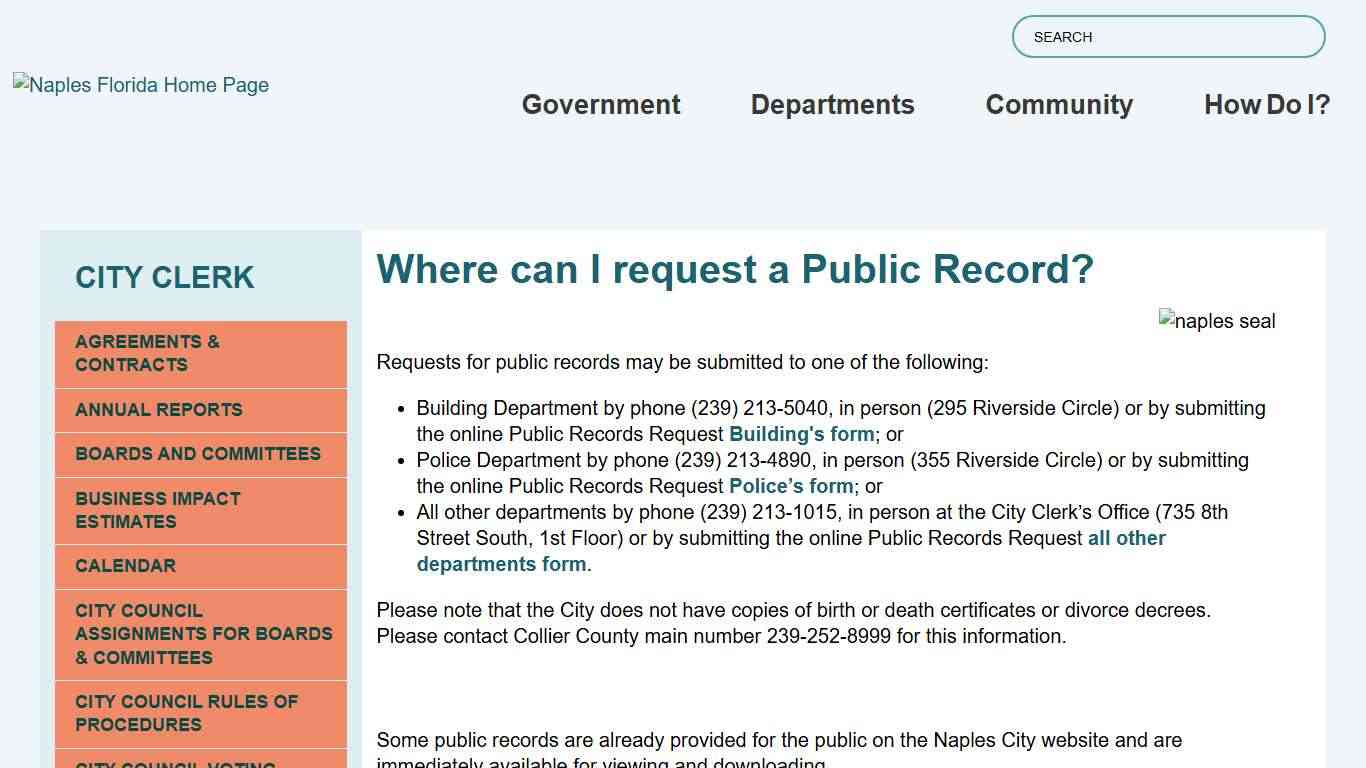Select Agreements & Contracts in the sidebar
Viewport: 1366px width, 768px height.
pos(200,353)
